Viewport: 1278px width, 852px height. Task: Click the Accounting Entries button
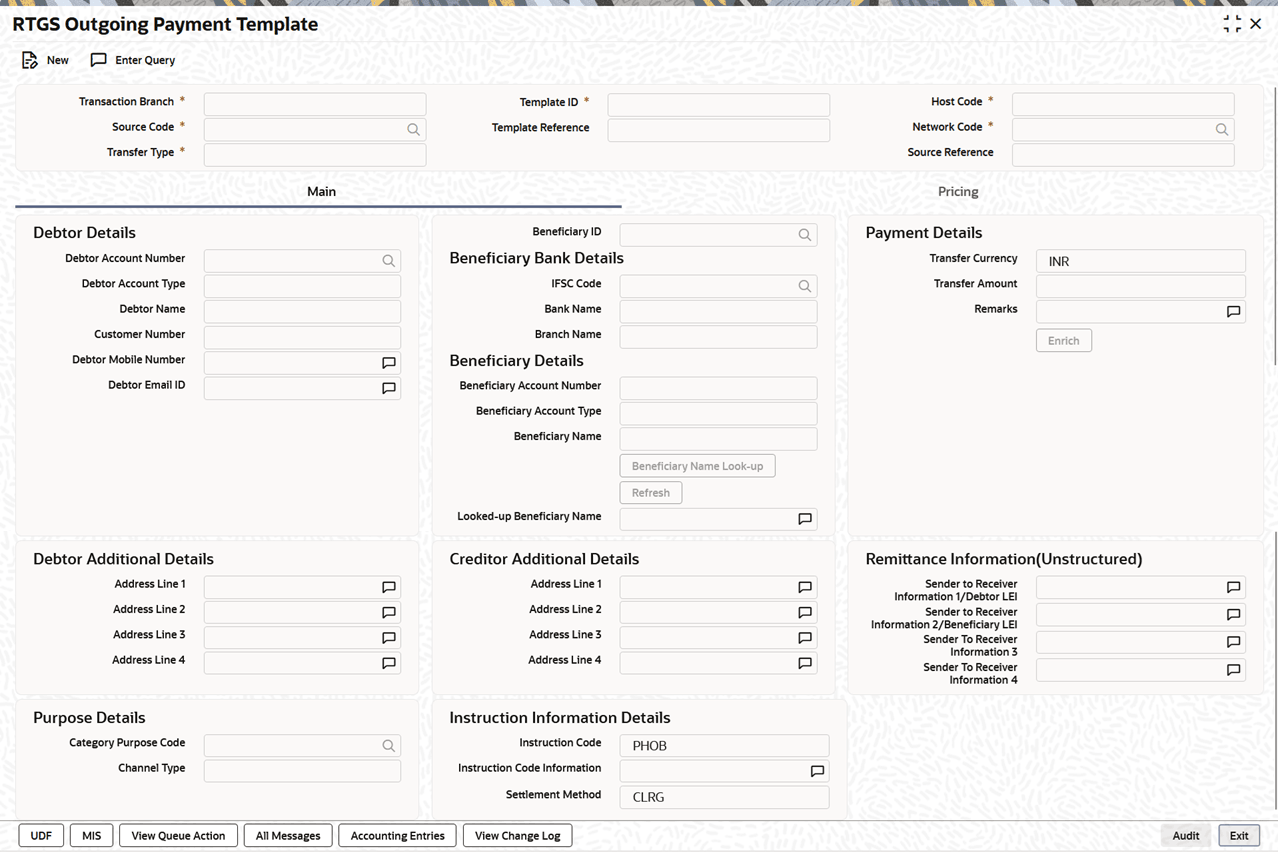[x=397, y=836]
